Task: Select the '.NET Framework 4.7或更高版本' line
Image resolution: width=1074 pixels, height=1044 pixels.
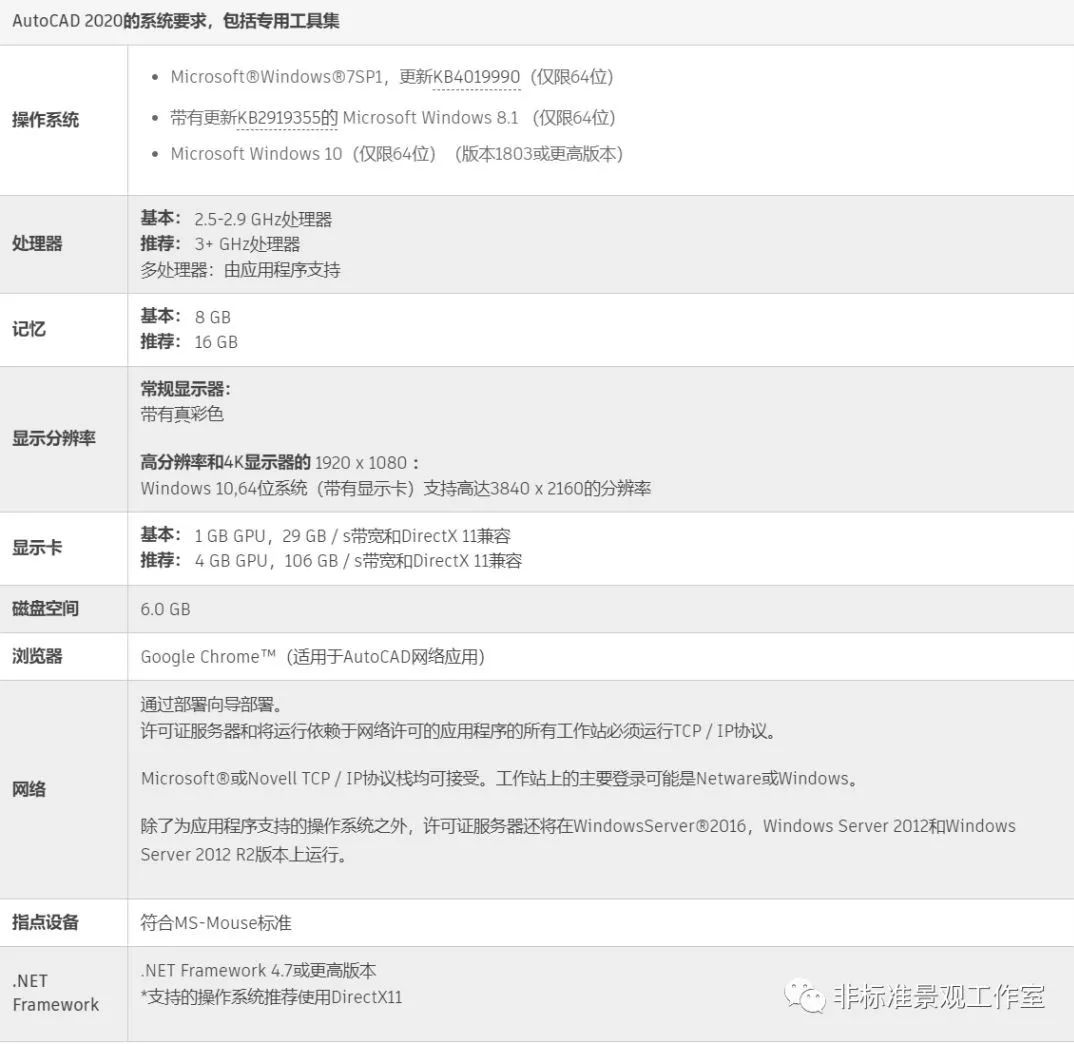Action: 258,971
